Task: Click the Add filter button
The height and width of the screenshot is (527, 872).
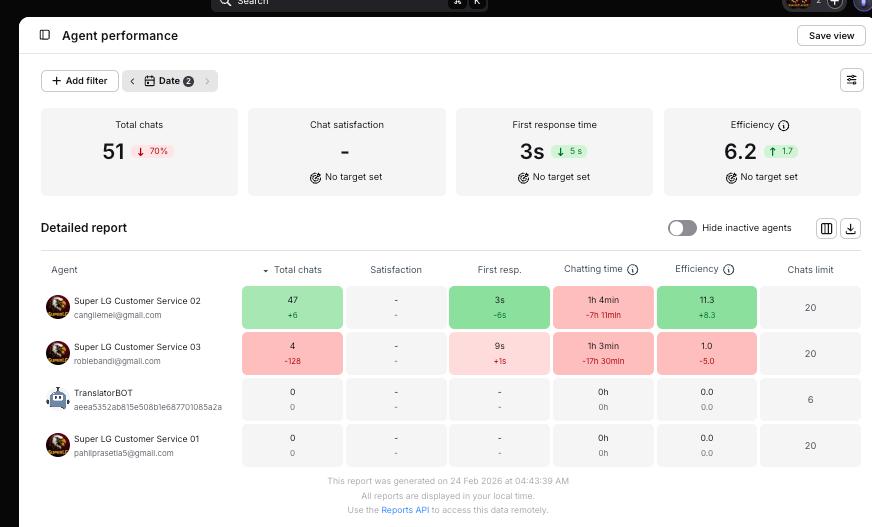Action: [x=80, y=81]
